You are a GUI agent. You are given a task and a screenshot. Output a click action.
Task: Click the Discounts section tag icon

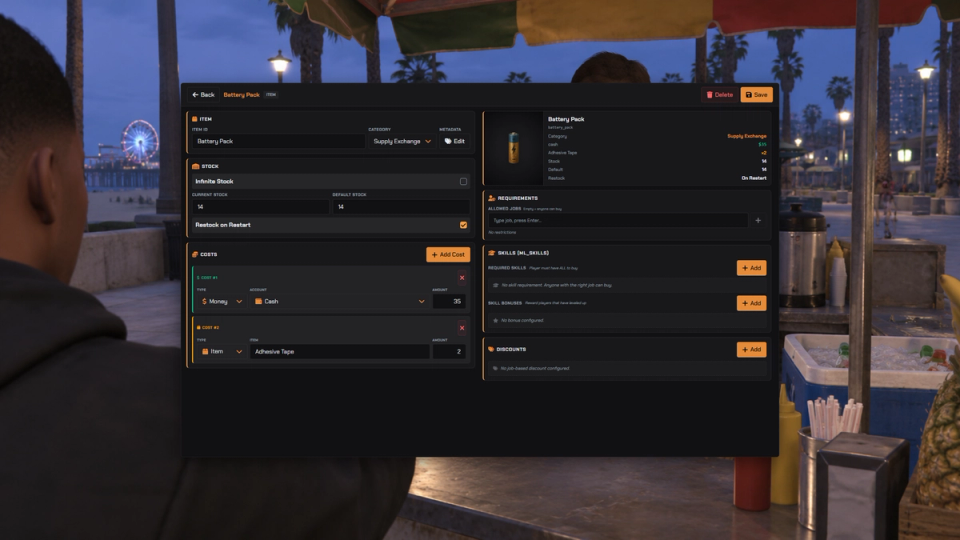coord(491,350)
